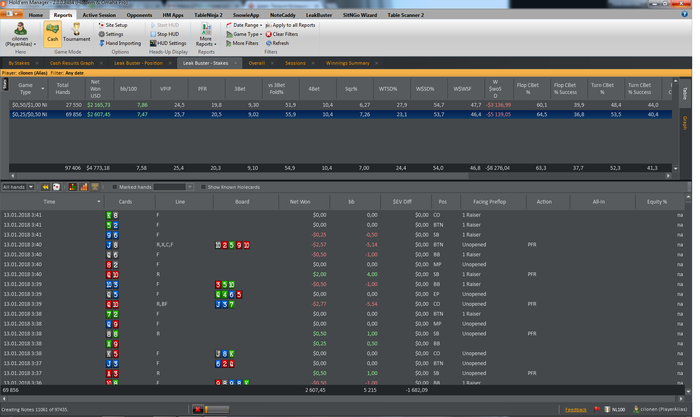This screenshot has width=700, height=417.
Task: Close the Overall report tab
Action: pos(272,63)
